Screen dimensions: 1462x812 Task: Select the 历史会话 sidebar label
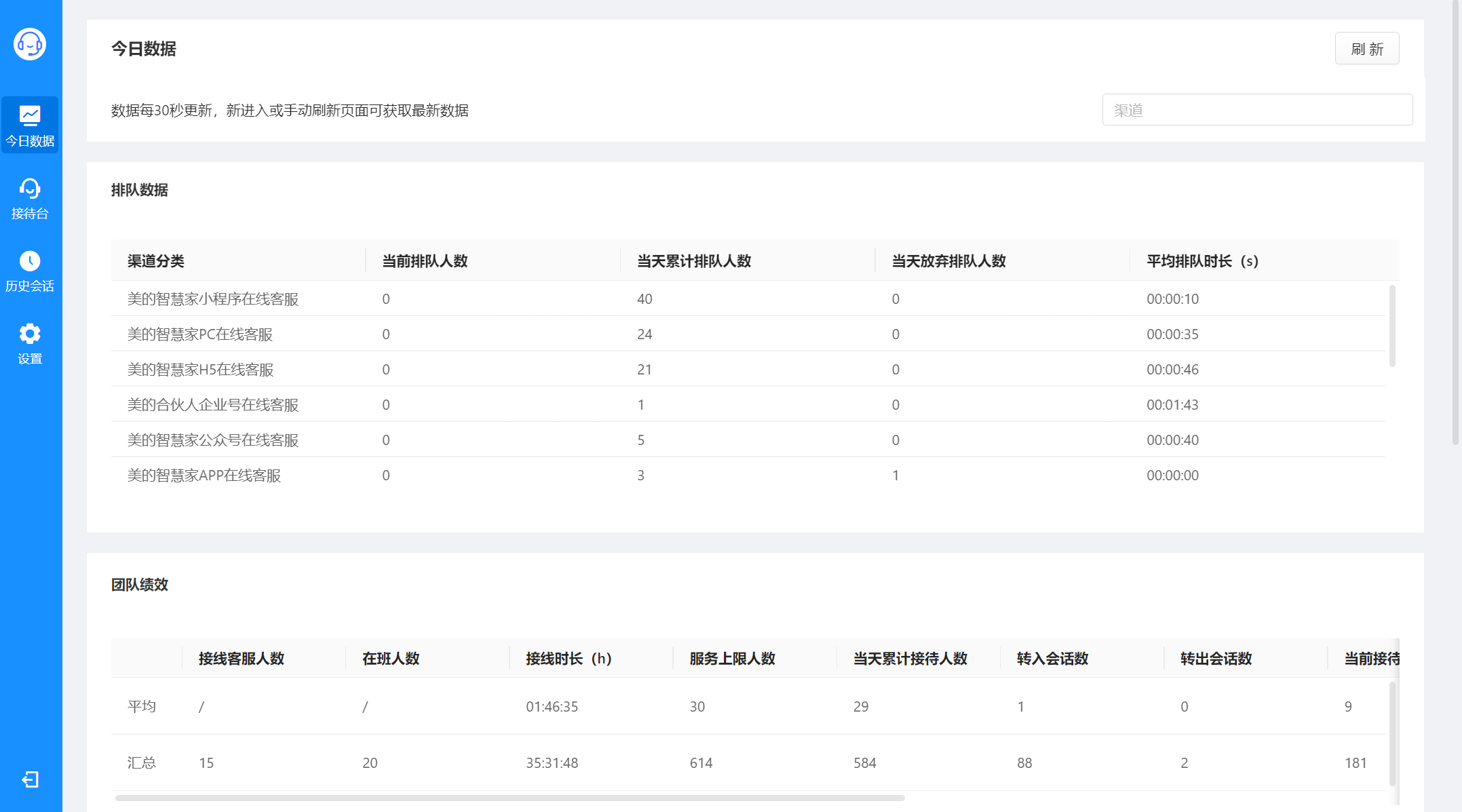coord(30,286)
